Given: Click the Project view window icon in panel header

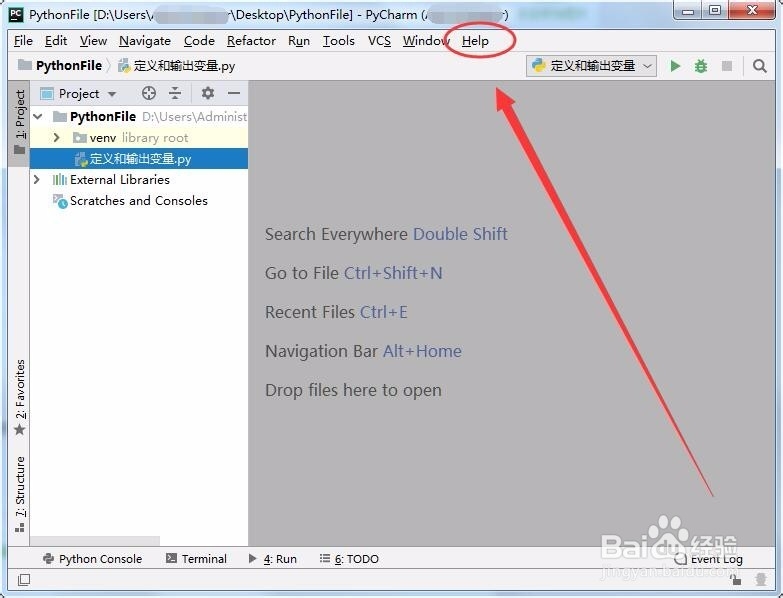Looking at the screenshot, I should click(46, 94).
